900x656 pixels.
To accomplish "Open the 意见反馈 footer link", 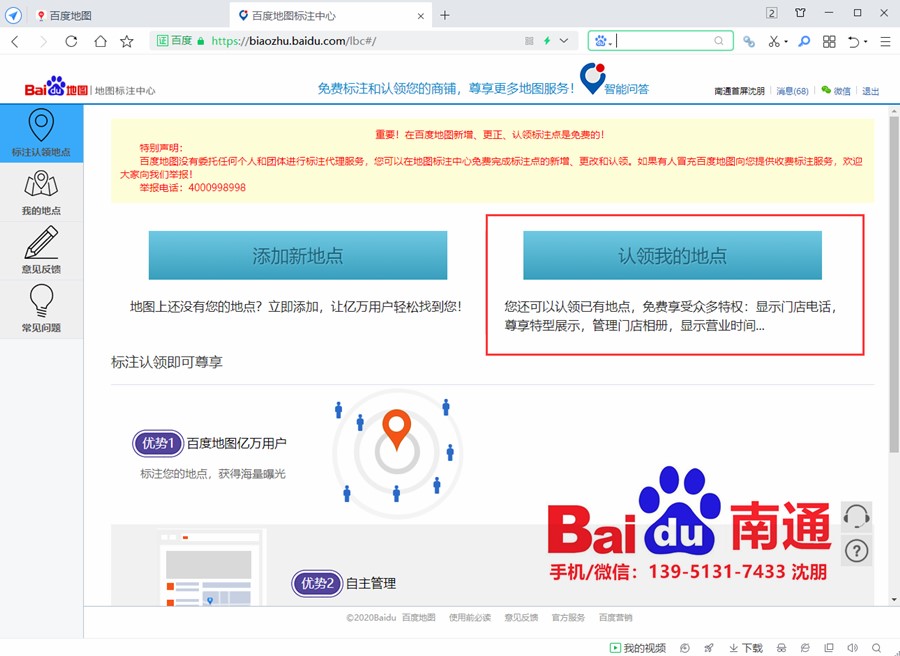I will click(521, 618).
